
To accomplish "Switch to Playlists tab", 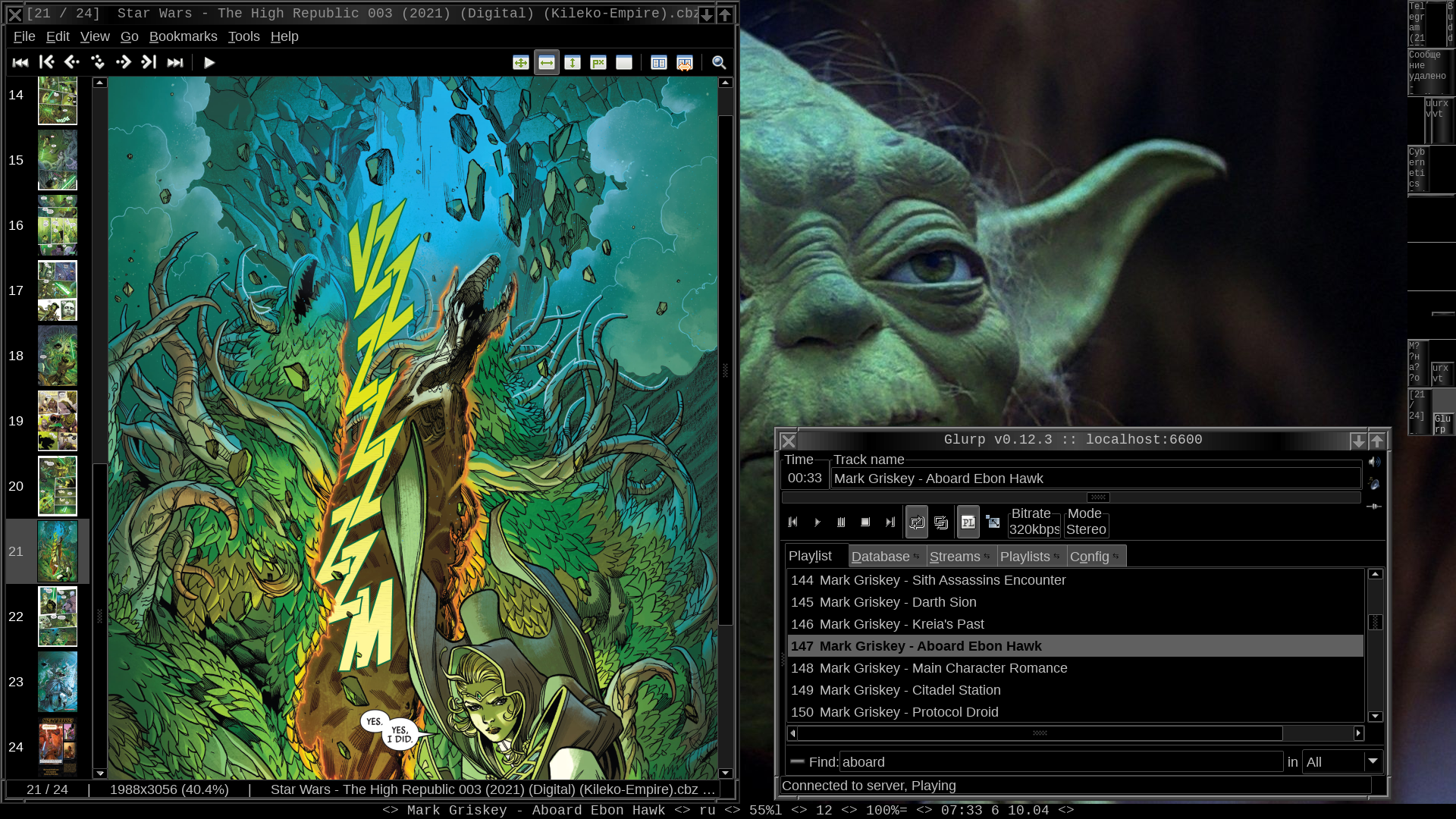I will pos(1031,557).
